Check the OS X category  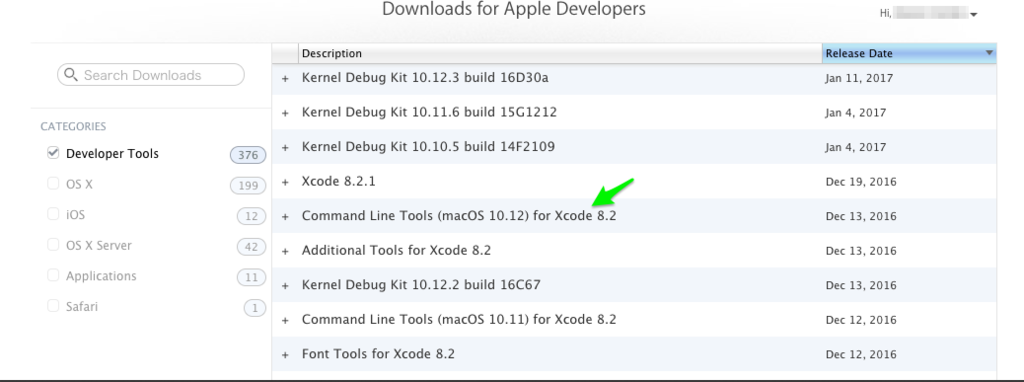pos(54,183)
